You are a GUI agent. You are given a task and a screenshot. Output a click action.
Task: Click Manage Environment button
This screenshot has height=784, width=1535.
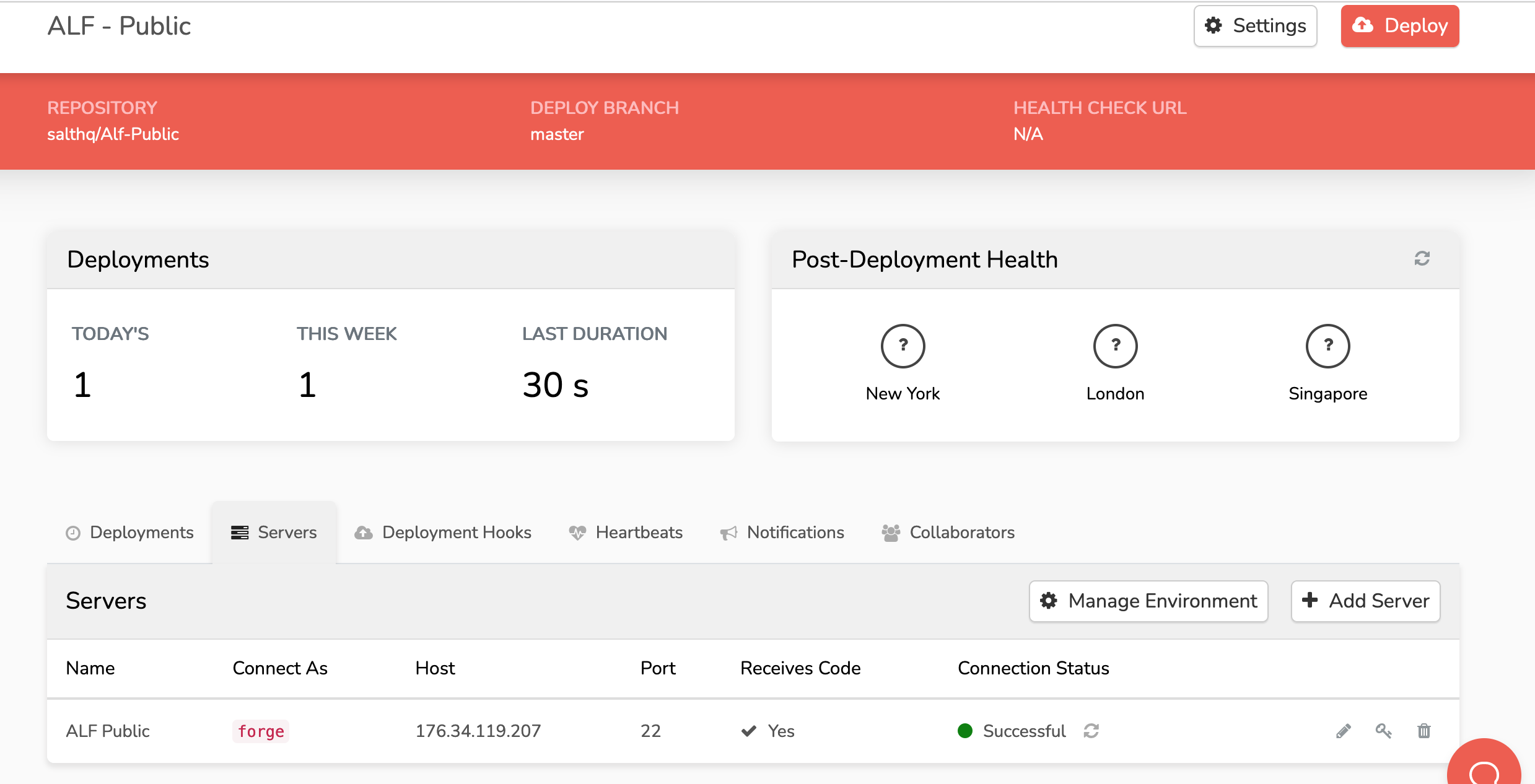point(1148,601)
